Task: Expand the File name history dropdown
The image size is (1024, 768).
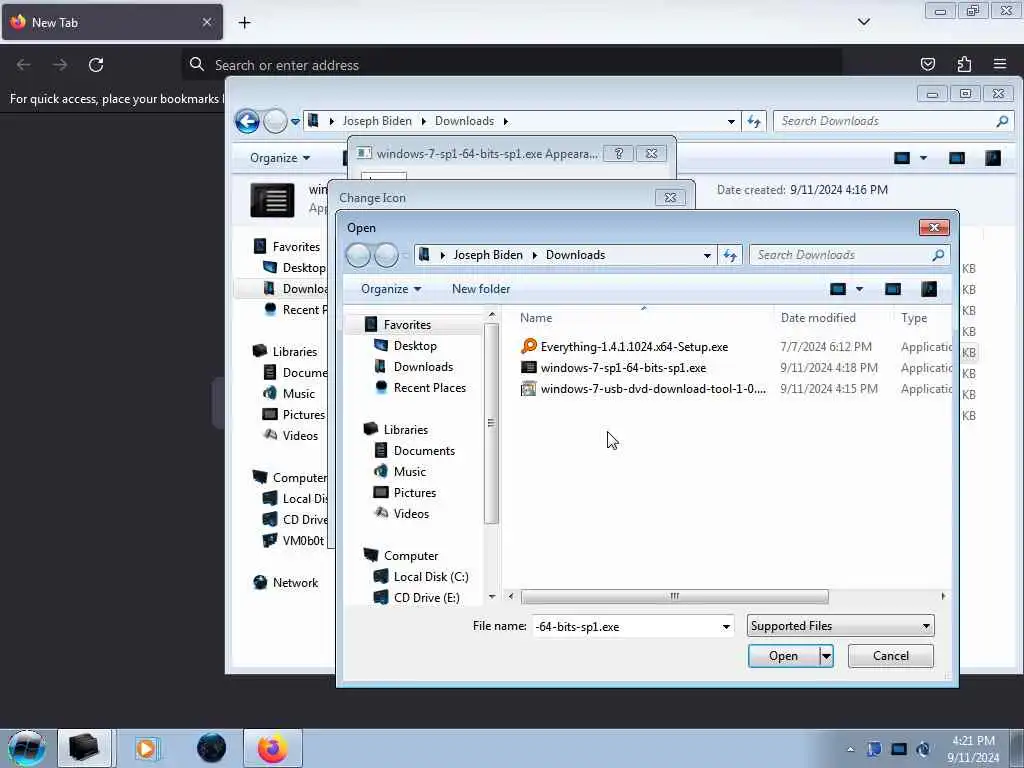Action: pos(726,626)
